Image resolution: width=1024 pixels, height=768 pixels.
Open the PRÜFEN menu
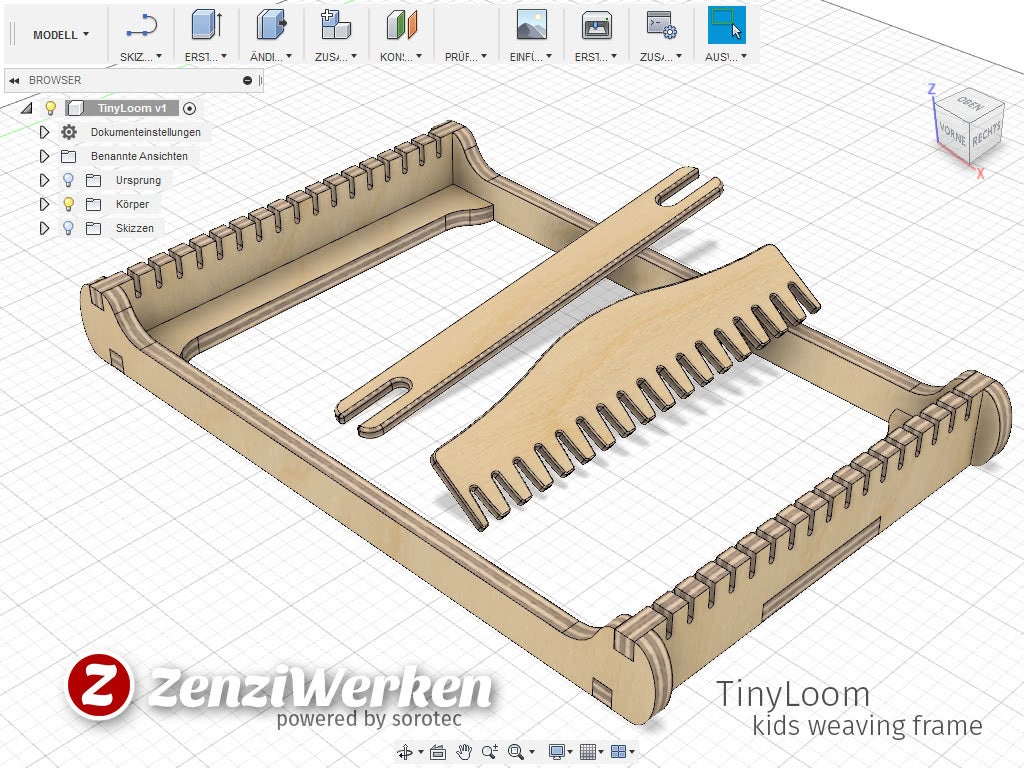[466, 57]
